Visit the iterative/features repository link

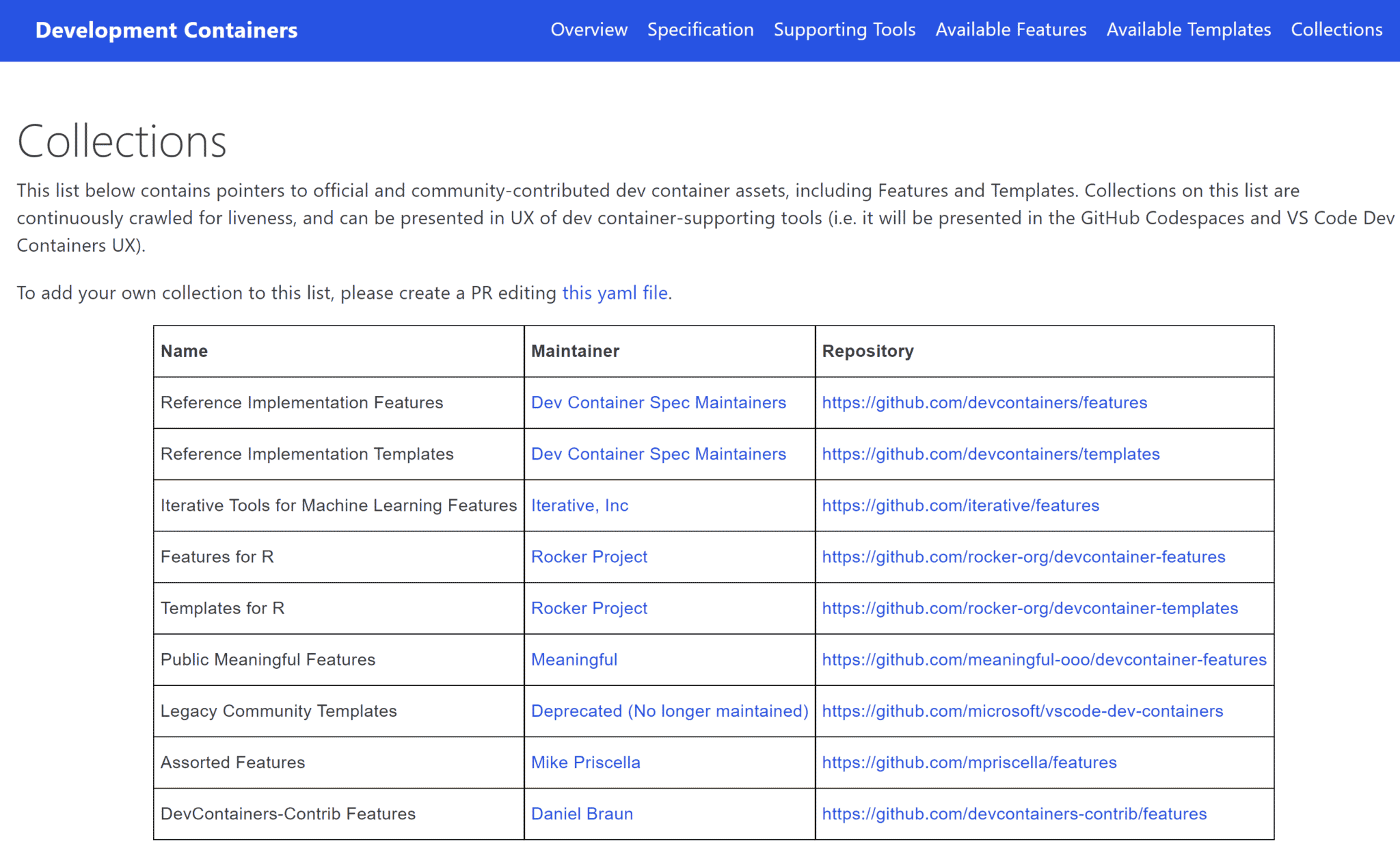pos(960,505)
